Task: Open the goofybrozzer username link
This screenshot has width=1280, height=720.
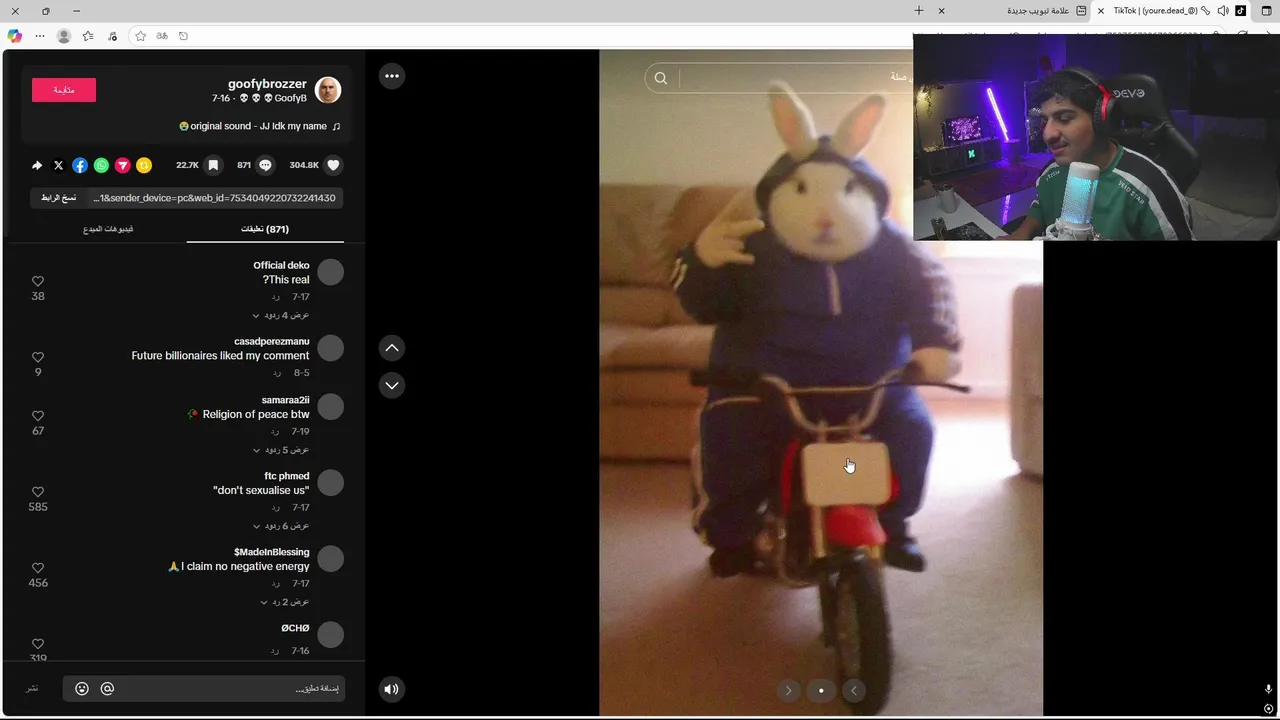Action: tap(267, 84)
